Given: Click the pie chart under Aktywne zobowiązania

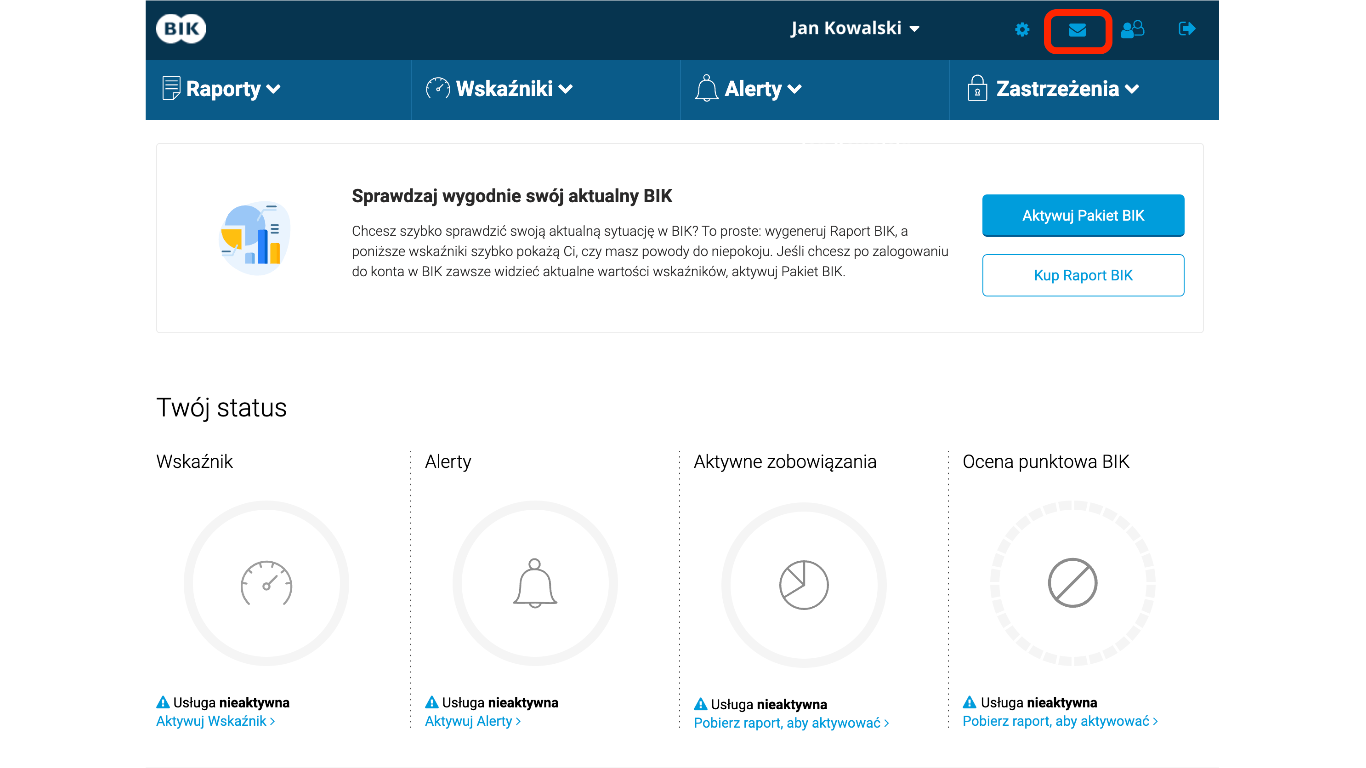Looking at the screenshot, I should pos(804,584).
